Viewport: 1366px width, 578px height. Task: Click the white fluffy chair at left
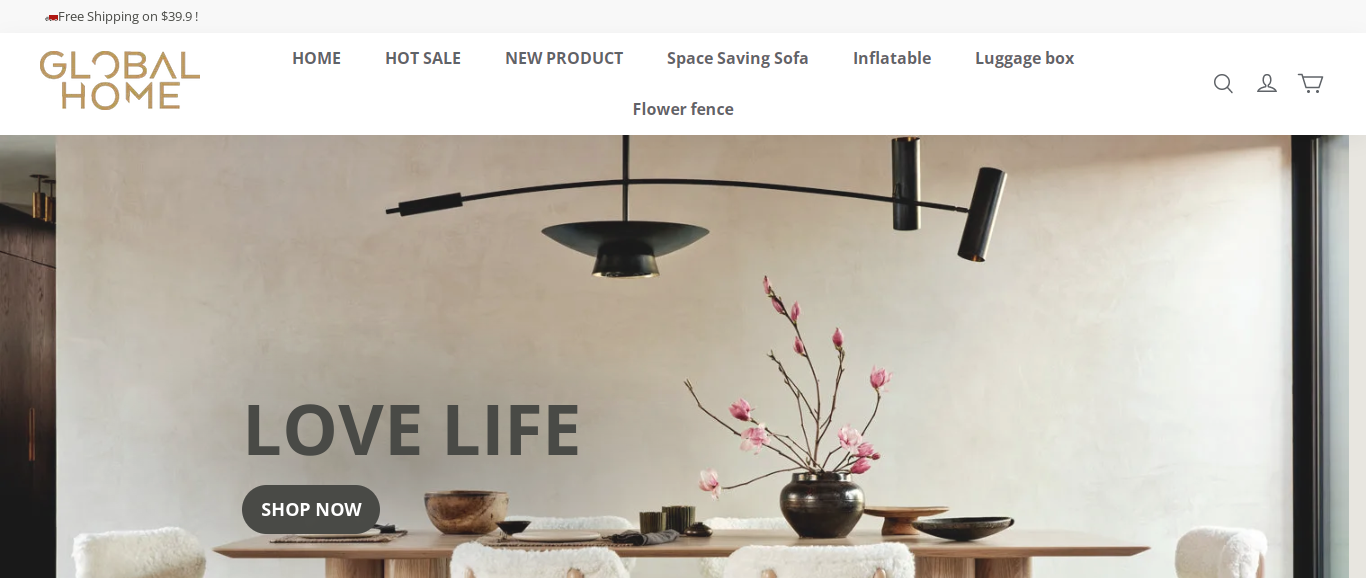(x=140, y=553)
